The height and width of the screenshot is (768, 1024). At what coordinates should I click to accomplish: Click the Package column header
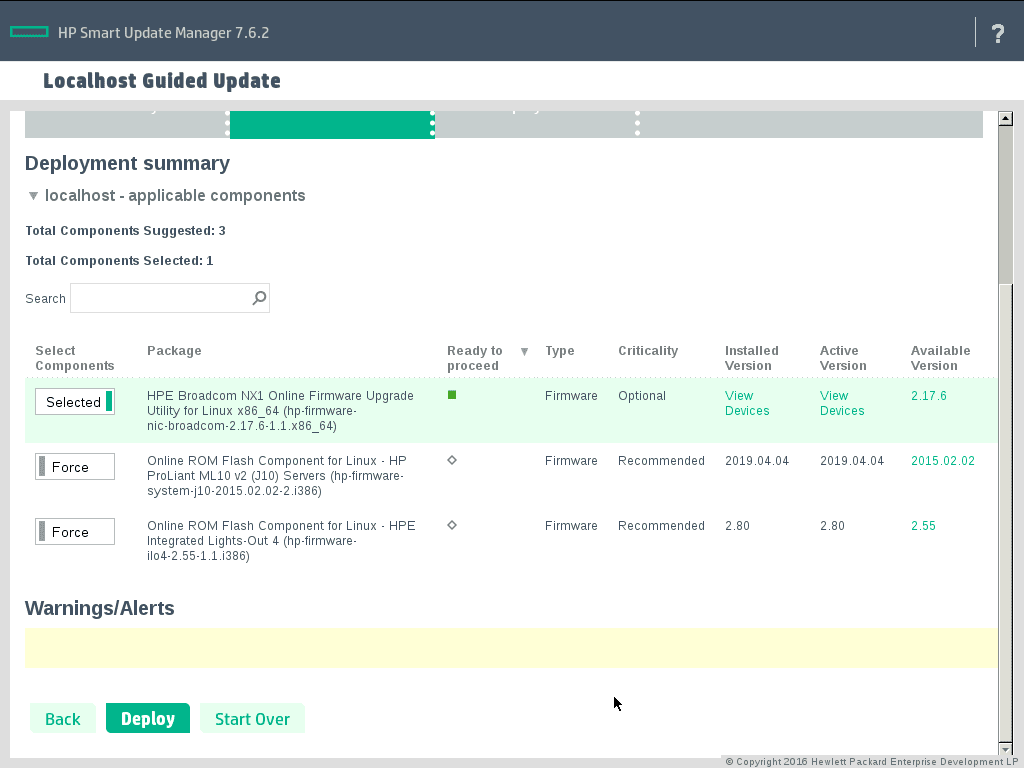[174, 351]
